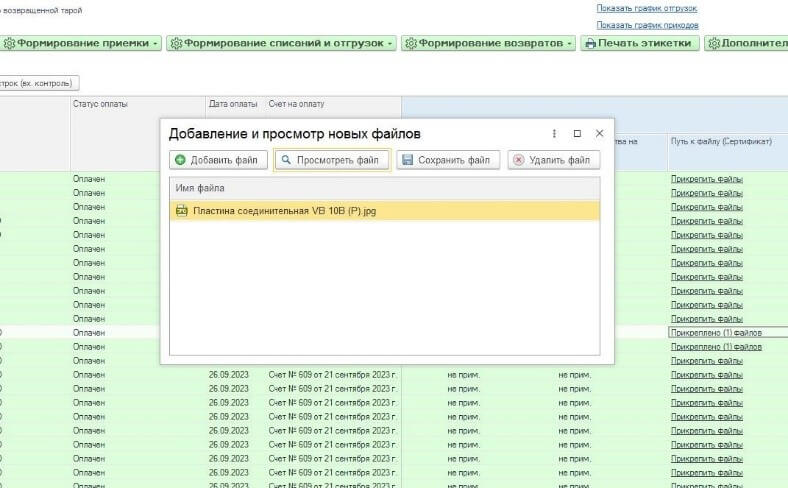Image resolution: width=788 pixels, height=488 pixels.
Task: Select file Пластина соединительная VB 10B (P).jpg
Action: [x=285, y=211]
